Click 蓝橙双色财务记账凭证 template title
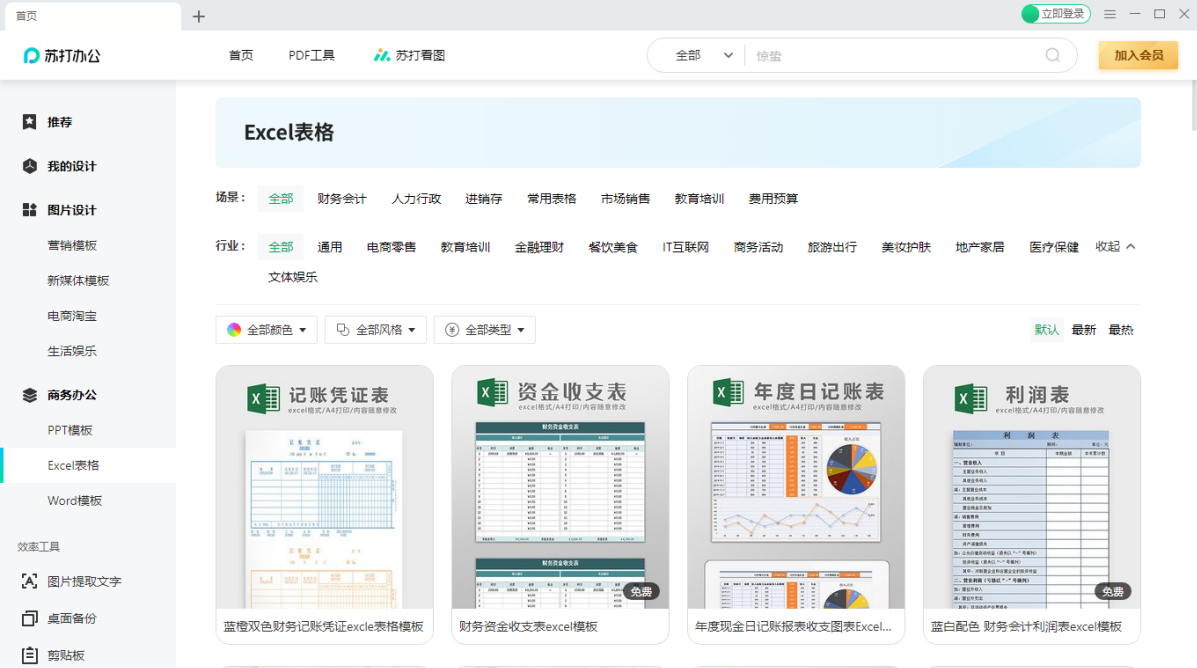 [323, 627]
